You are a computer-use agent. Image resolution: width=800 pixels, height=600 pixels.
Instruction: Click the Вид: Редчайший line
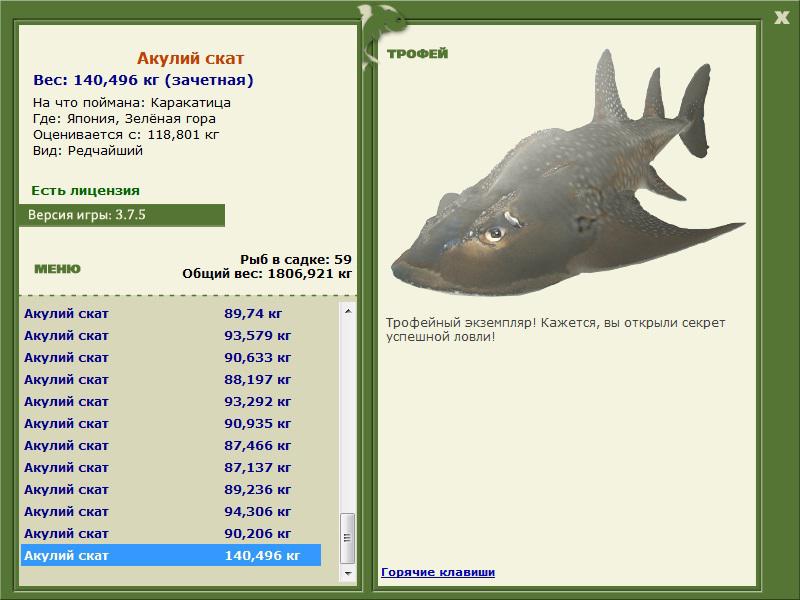(88, 151)
